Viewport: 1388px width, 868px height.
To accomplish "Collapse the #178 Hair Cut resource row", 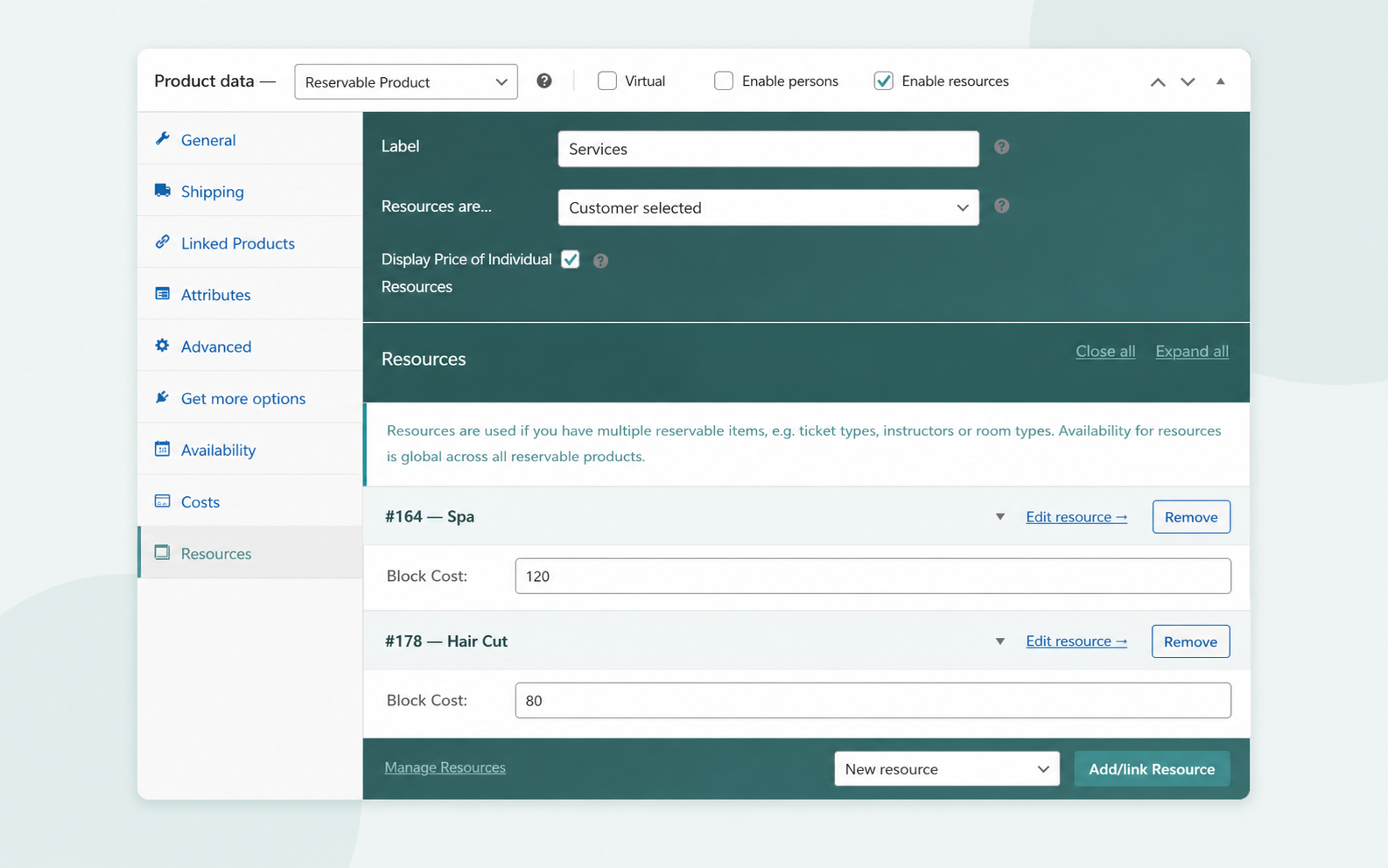I will (1000, 641).
